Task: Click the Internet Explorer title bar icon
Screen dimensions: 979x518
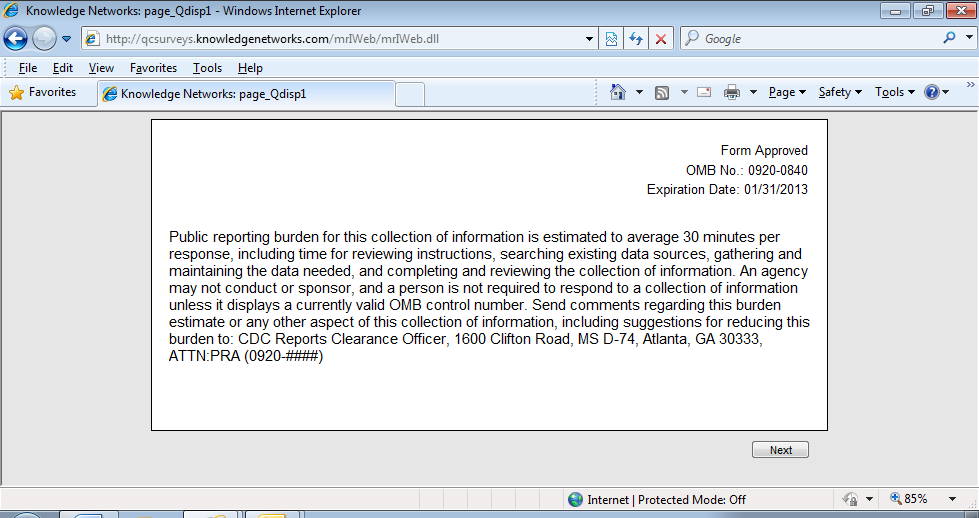Action: pyautogui.click(x=11, y=11)
